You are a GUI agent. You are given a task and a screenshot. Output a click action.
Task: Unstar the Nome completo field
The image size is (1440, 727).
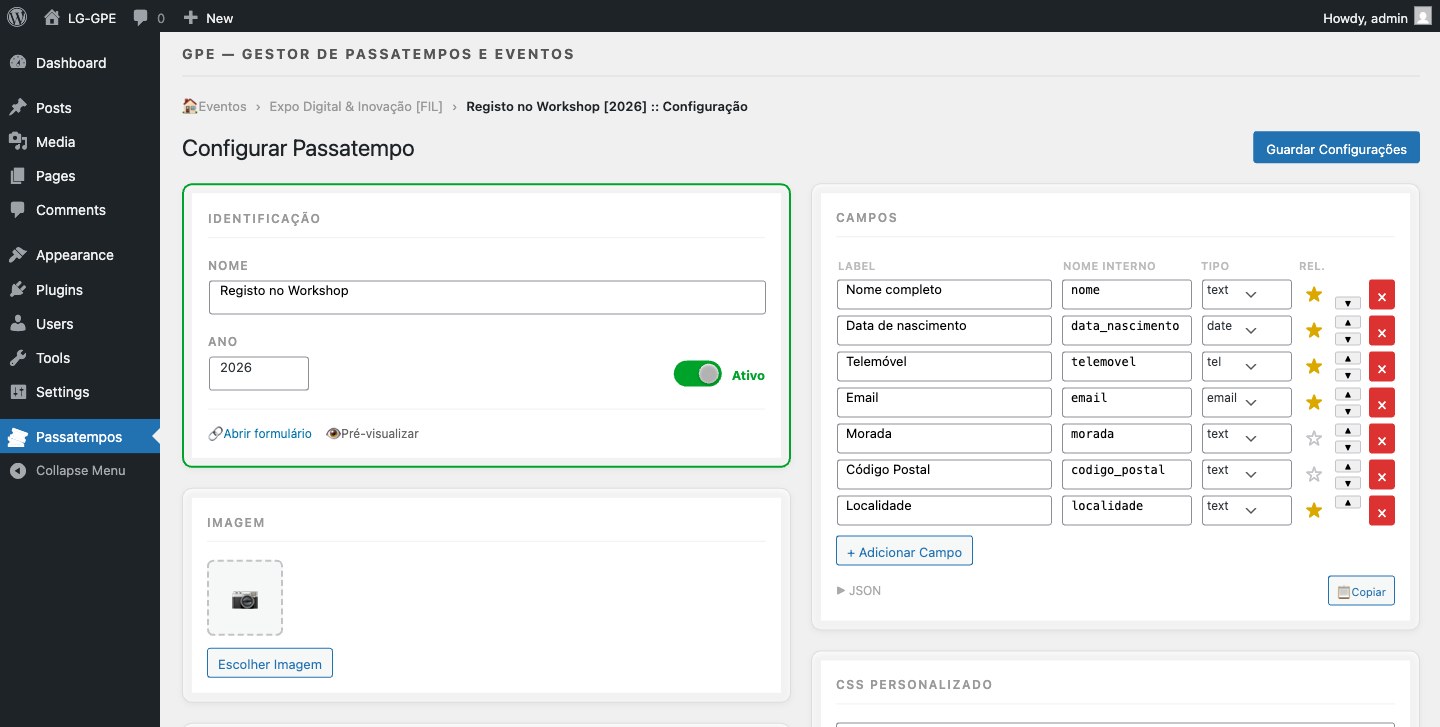click(1314, 294)
